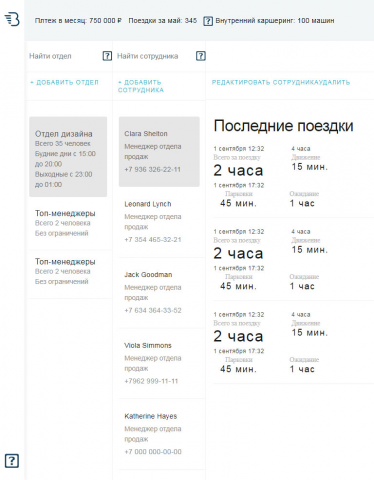Click Добавить отдел link
This screenshot has height=480, width=374.
click(65, 82)
